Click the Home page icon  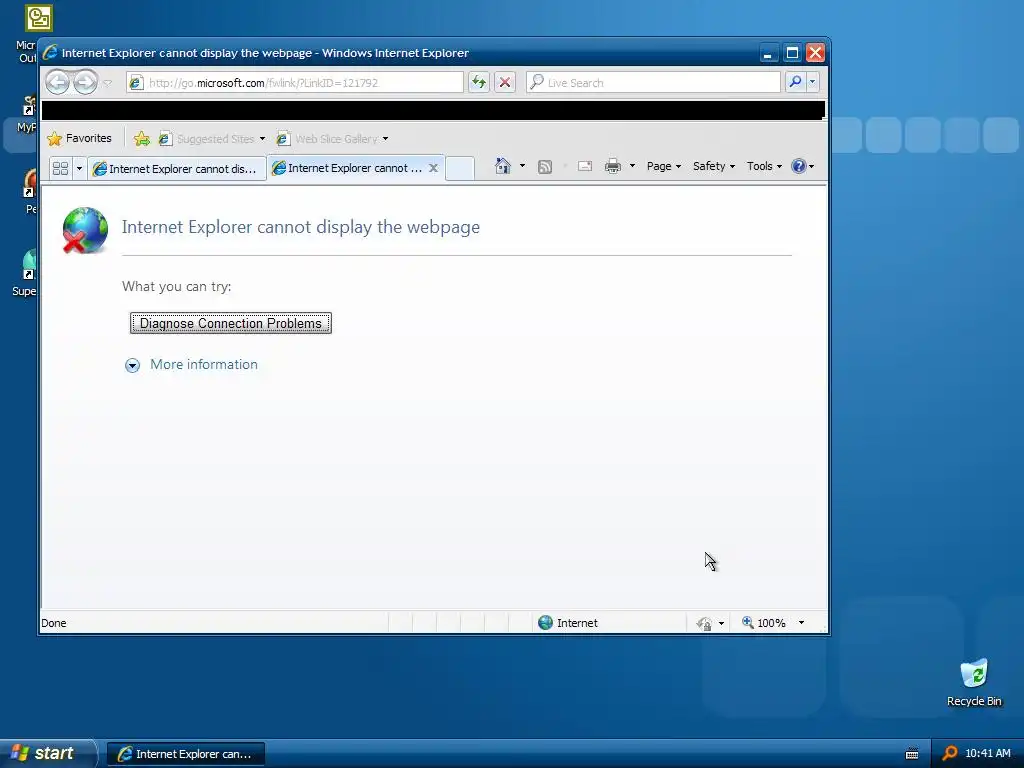[502, 166]
